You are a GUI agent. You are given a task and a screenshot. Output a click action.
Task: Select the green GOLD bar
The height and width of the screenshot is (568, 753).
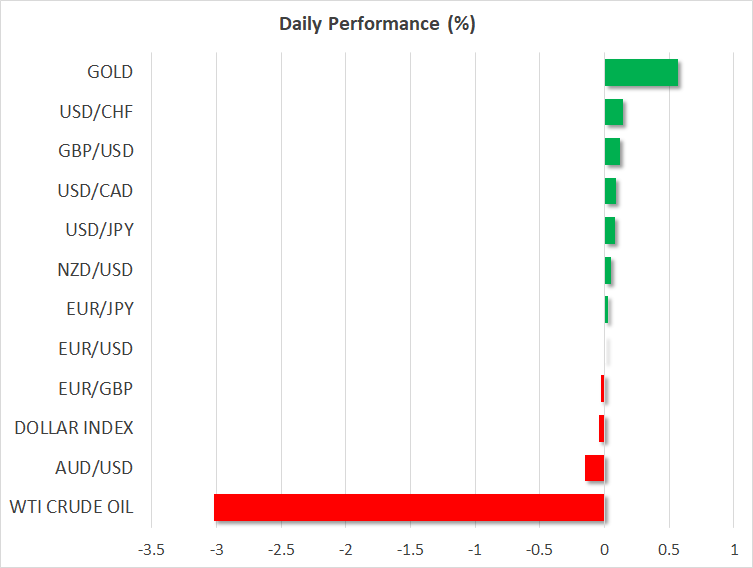(641, 73)
